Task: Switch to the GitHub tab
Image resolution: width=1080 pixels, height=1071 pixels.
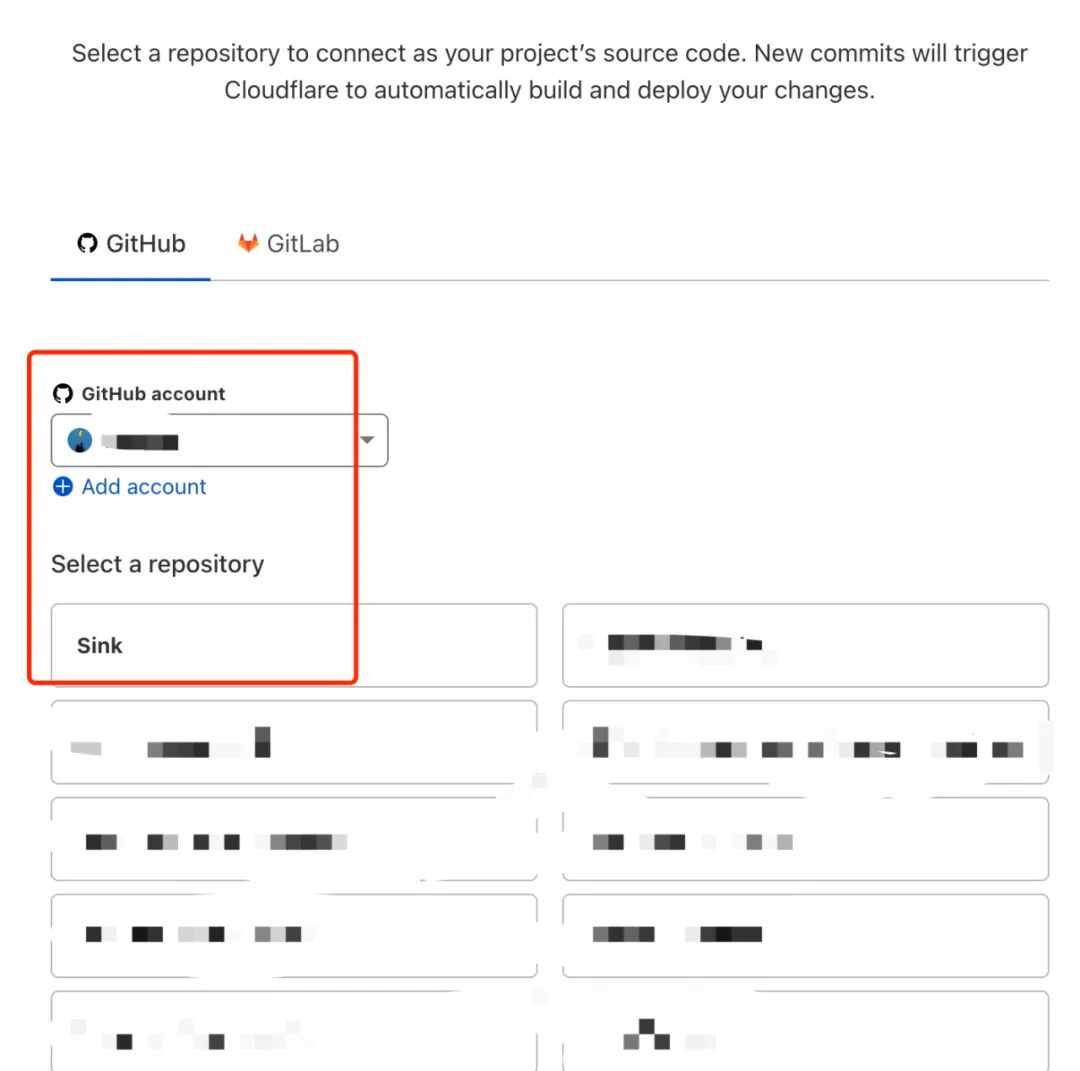Action: [131, 244]
